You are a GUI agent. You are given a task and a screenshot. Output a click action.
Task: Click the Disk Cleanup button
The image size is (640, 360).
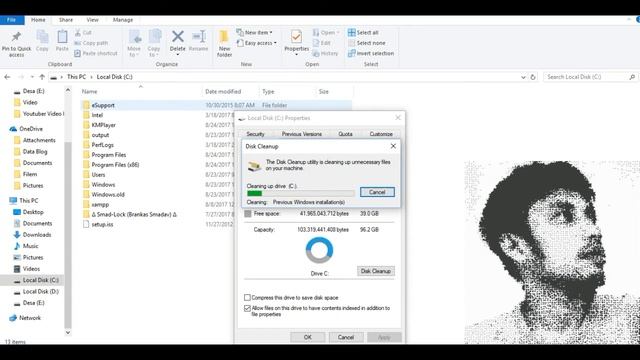click(376, 271)
